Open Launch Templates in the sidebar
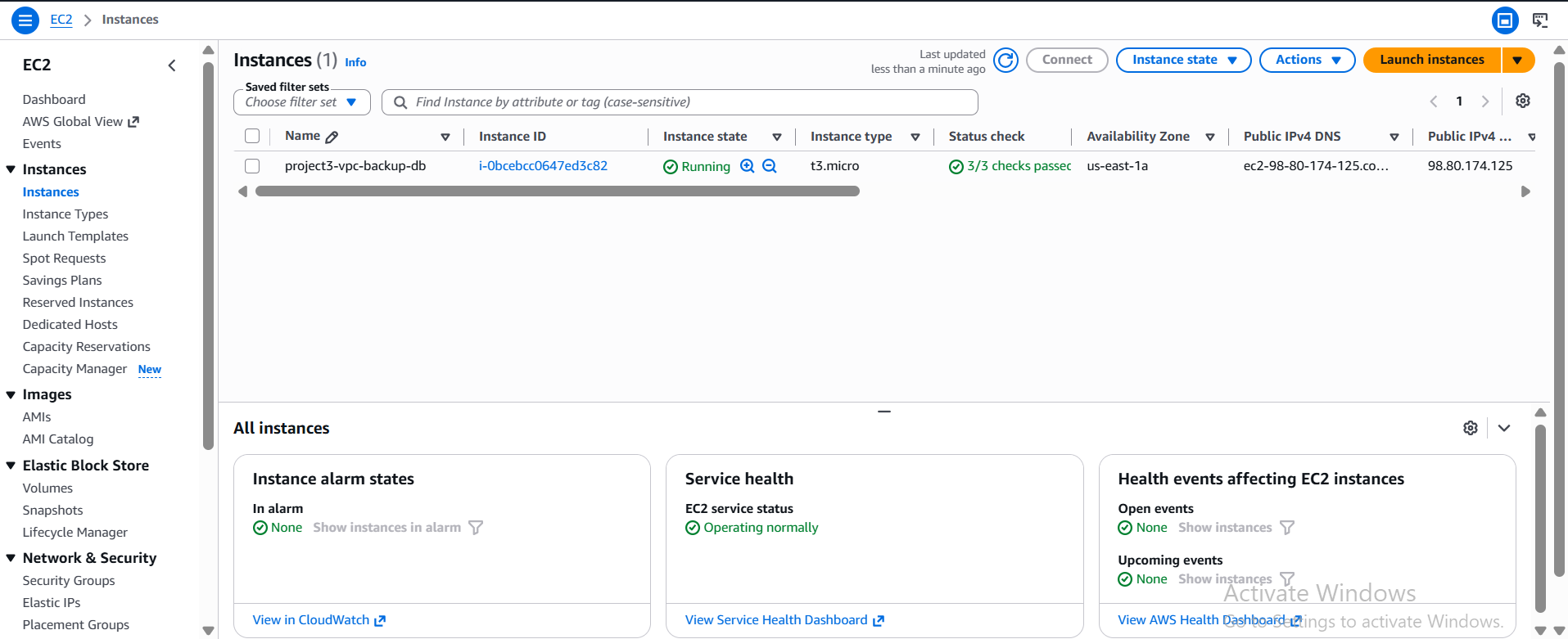Viewport: 1568px width, 639px height. pos(75,236)
